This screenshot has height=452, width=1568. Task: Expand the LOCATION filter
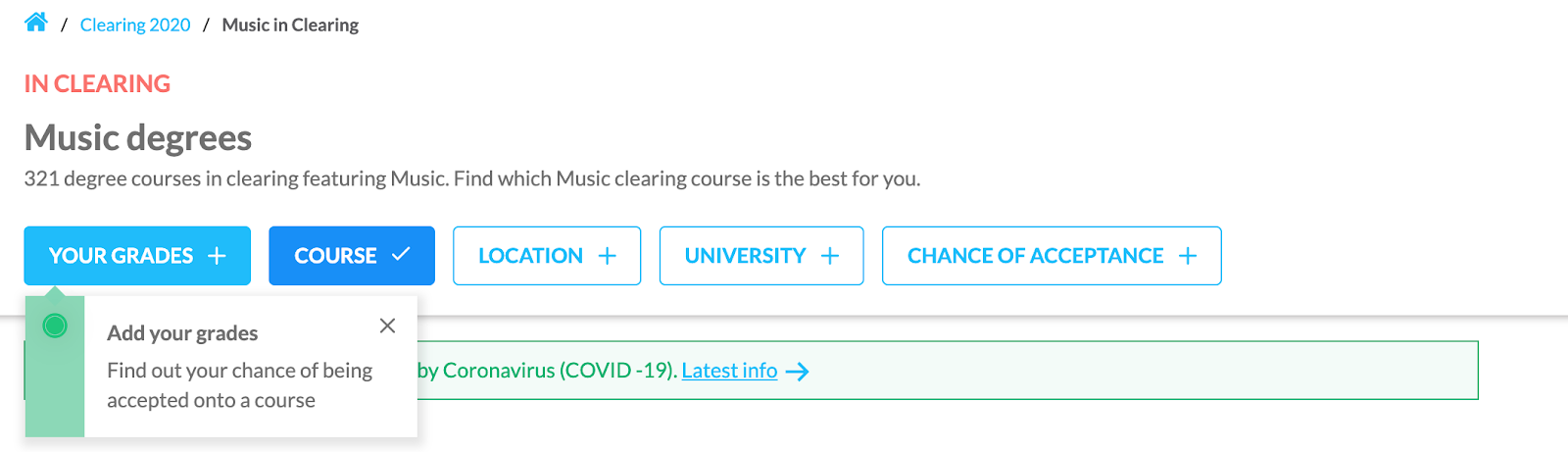[x=547, y=256]
